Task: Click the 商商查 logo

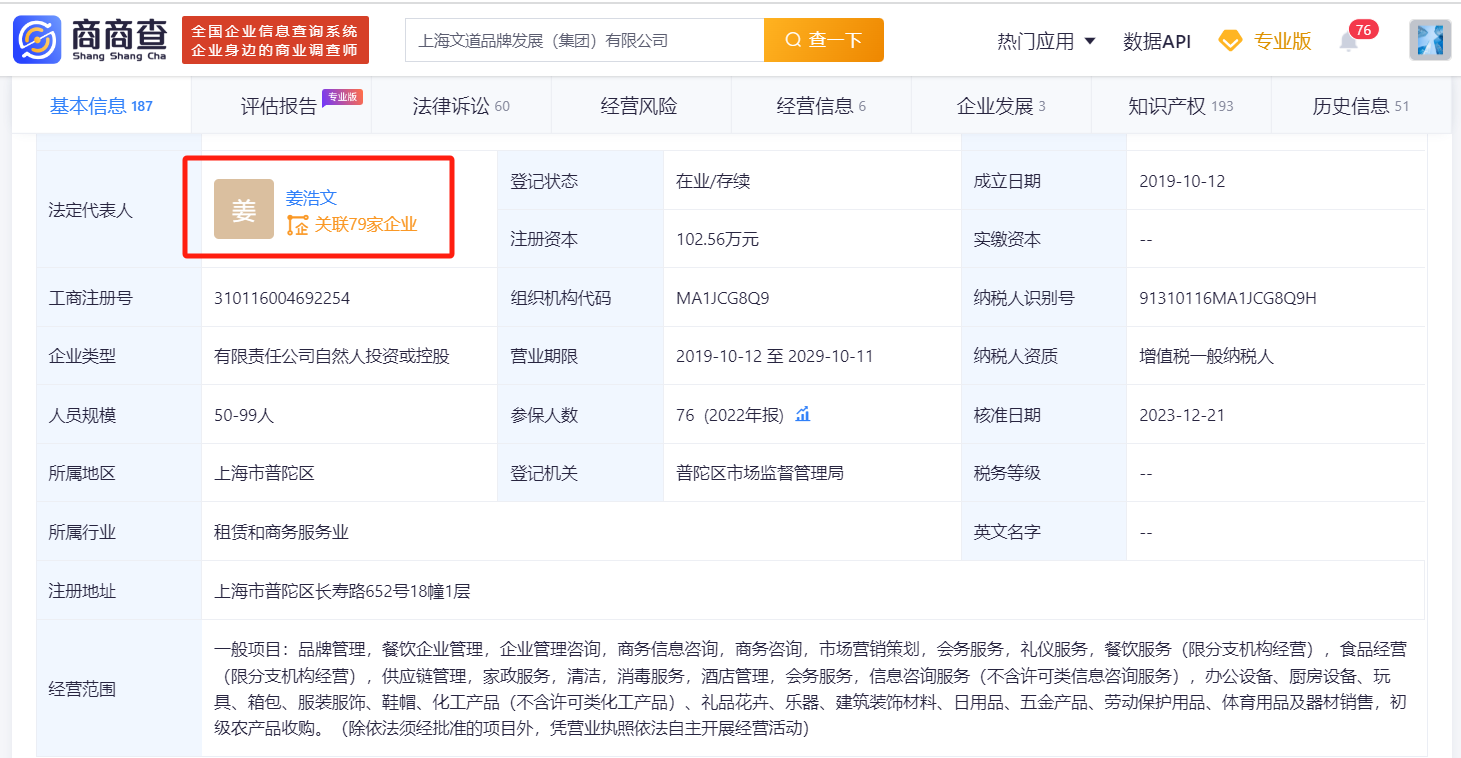Action: coord(90,39)
